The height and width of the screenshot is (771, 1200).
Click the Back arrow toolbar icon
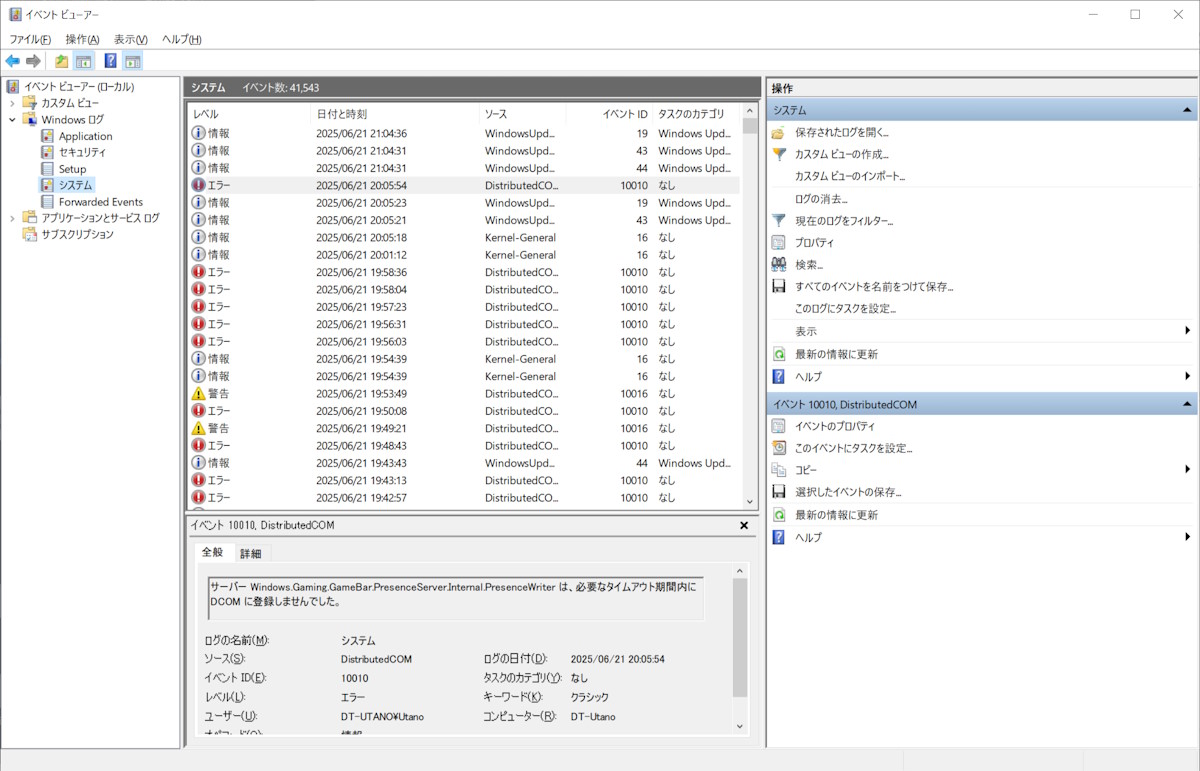tap(13, 61)
